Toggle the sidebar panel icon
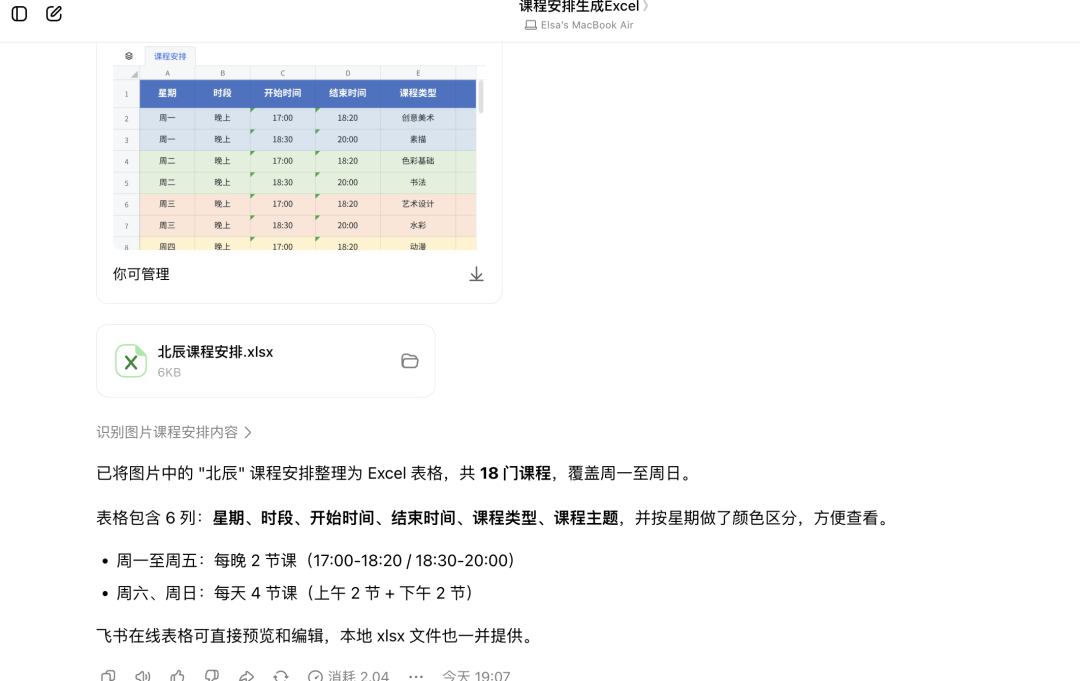The image size is (1080, 681). click(x=19, y=14)
